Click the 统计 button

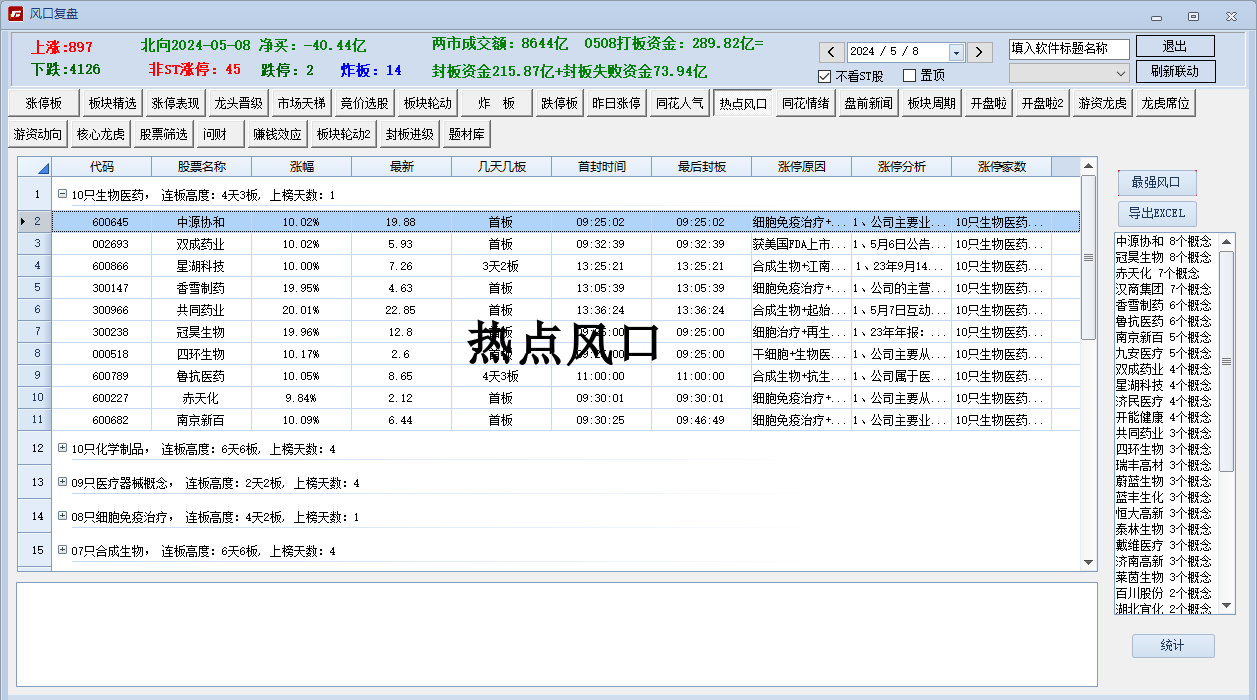click(x=1173, y=646)
